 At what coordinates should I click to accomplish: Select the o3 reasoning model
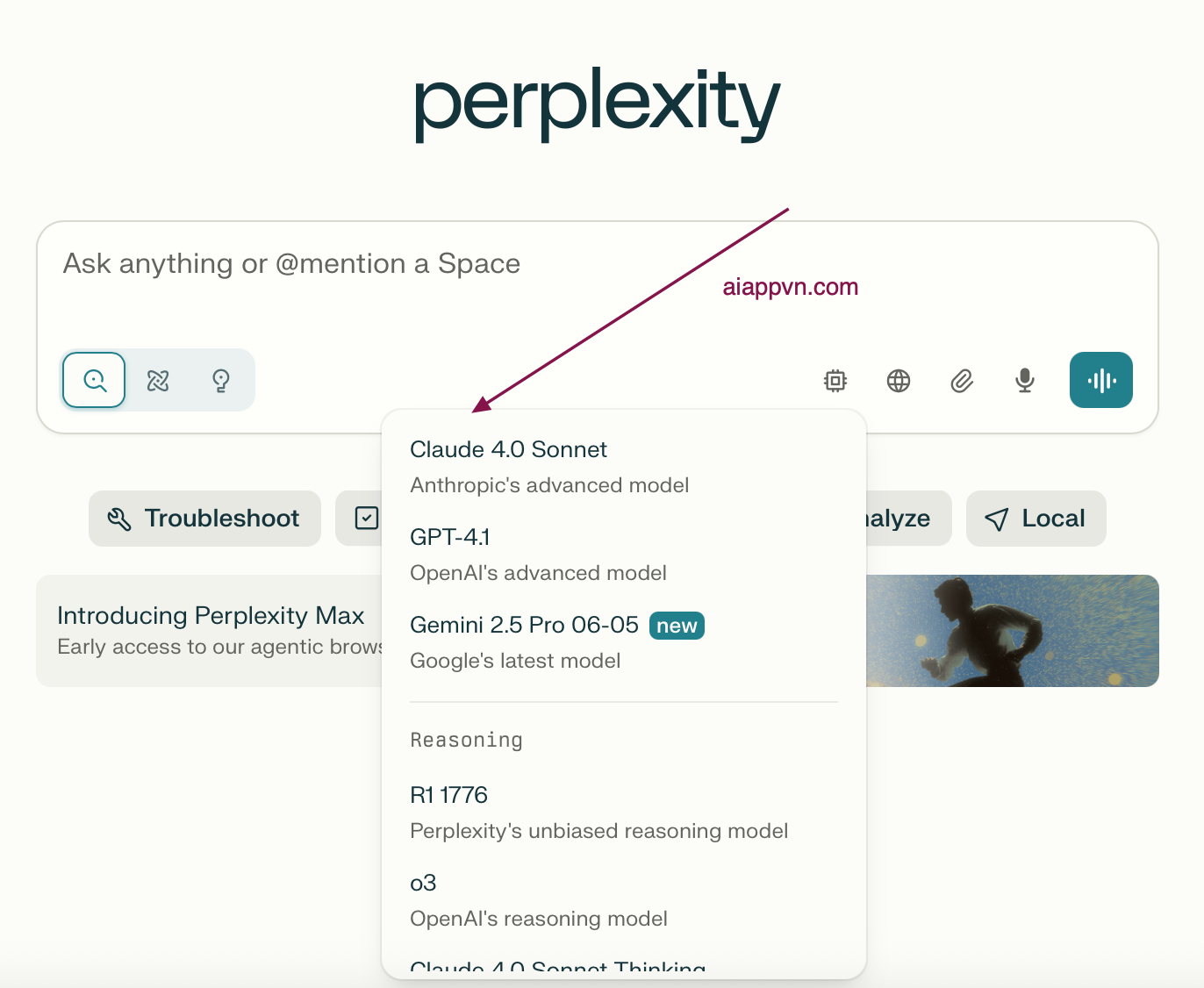point(624,900)
